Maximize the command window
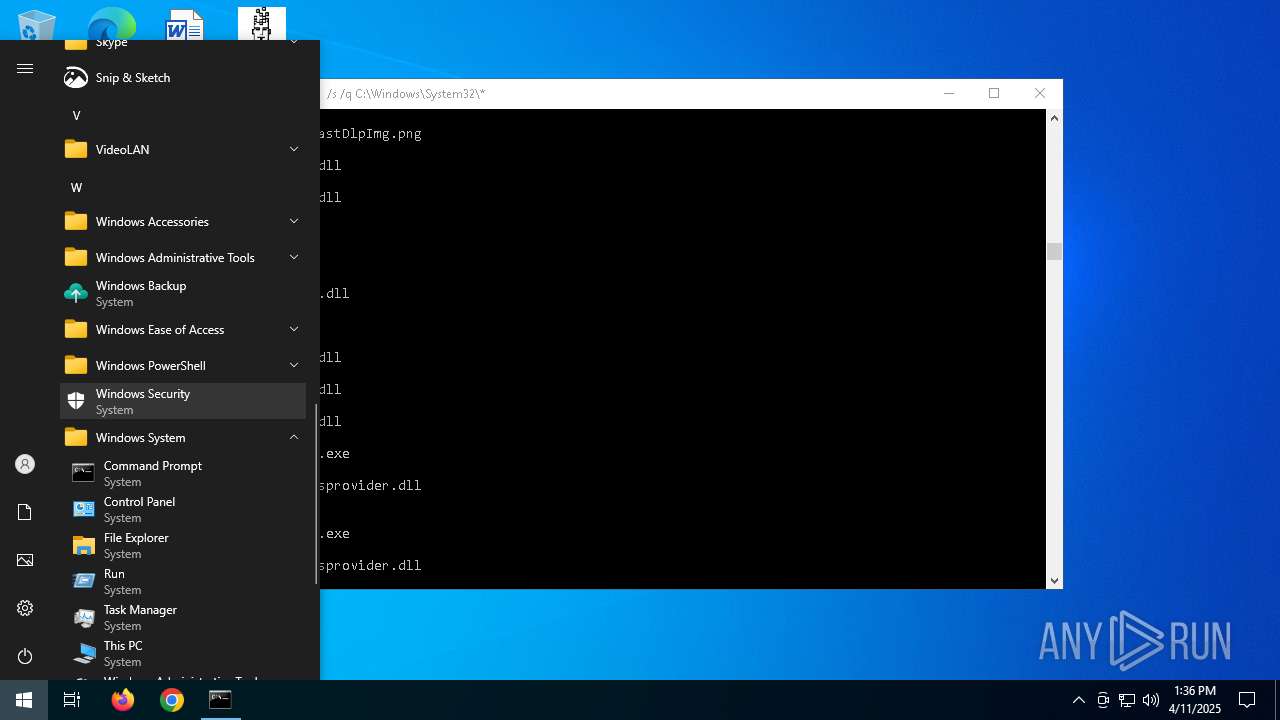This screenshot has width=1280, height=720. point(994,93)
